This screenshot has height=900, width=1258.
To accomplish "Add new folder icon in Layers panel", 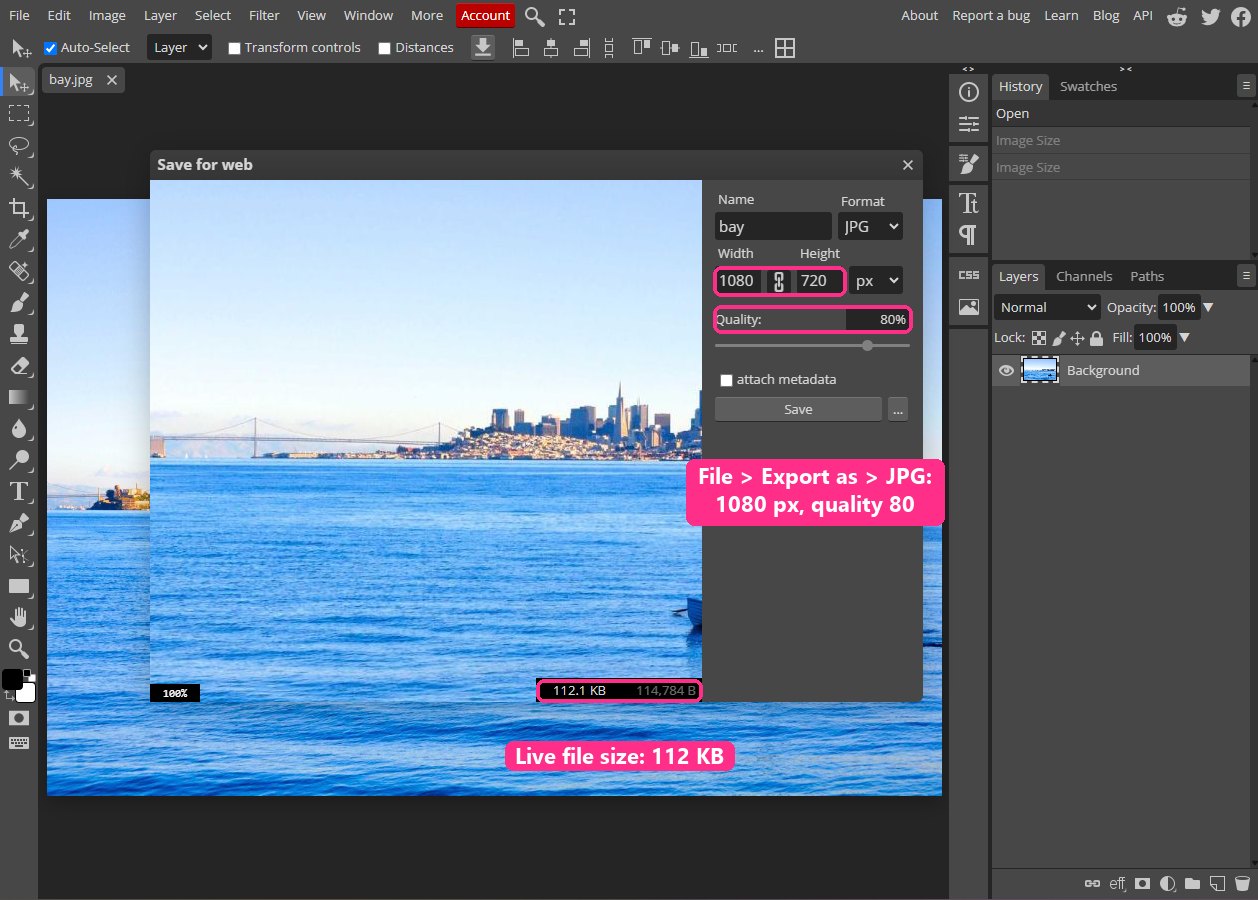I will 1192,884.
